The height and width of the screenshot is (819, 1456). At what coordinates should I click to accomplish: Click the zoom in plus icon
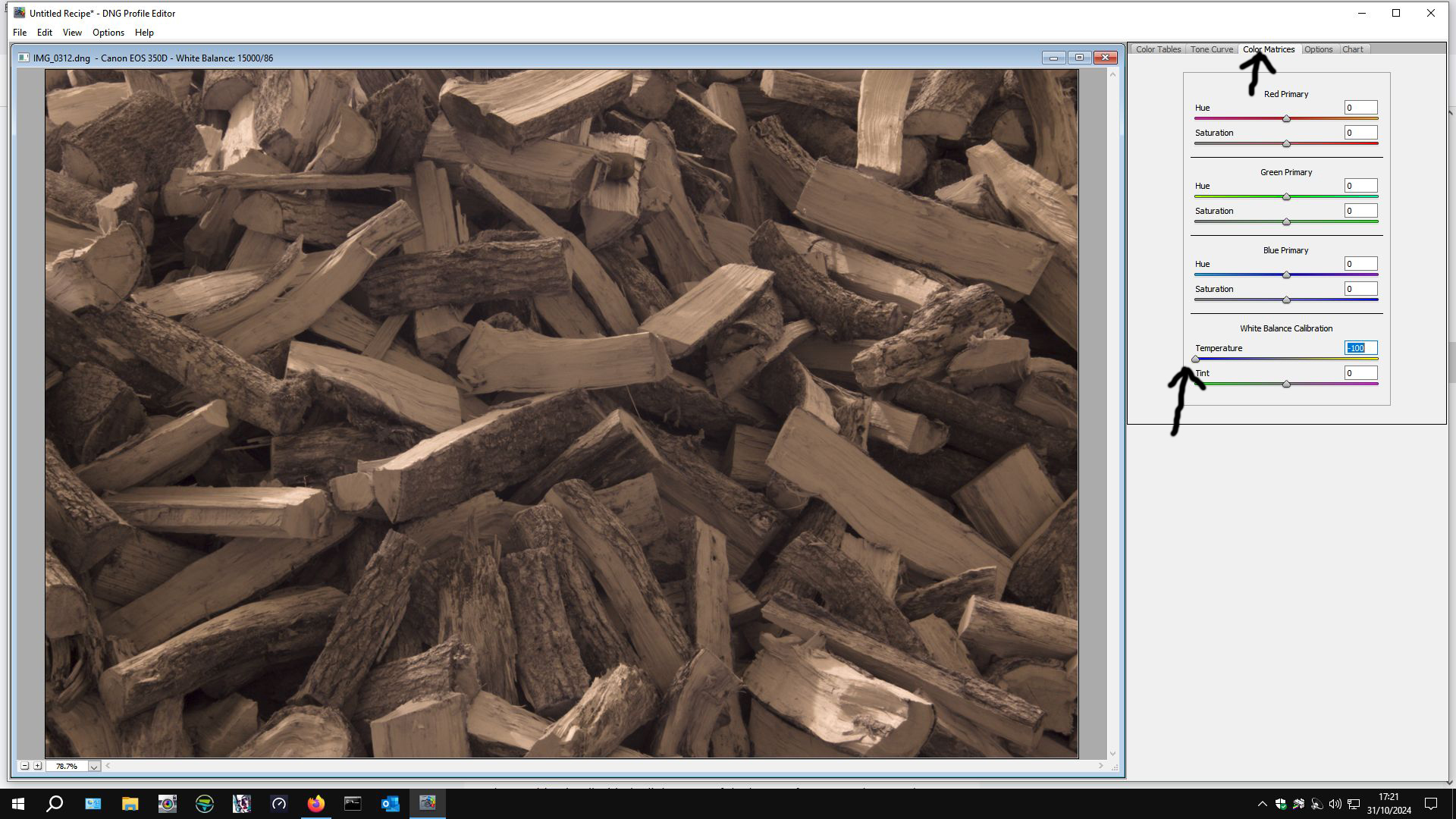[x=37, y=766]
